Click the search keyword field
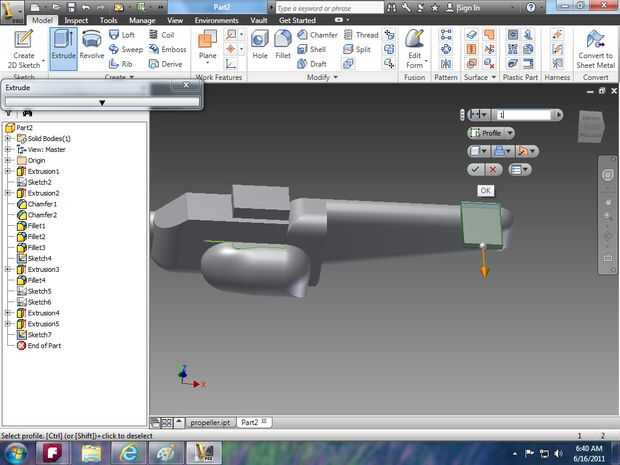Viewport: 620px width, 465px height. click(x=329, y=8)
